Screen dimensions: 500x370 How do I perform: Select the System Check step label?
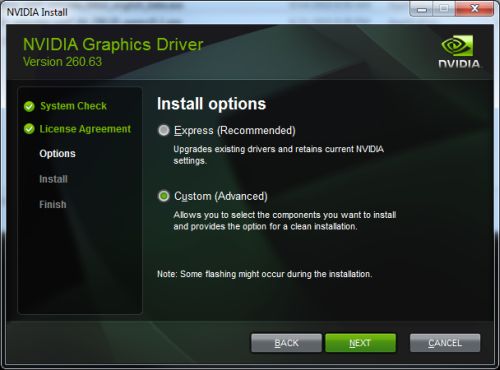click(x=73, y=106)
